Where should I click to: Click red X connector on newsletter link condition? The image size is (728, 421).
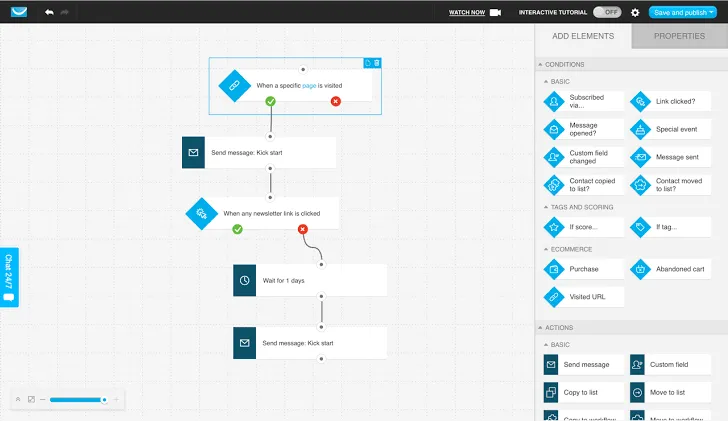pos(302,229)
